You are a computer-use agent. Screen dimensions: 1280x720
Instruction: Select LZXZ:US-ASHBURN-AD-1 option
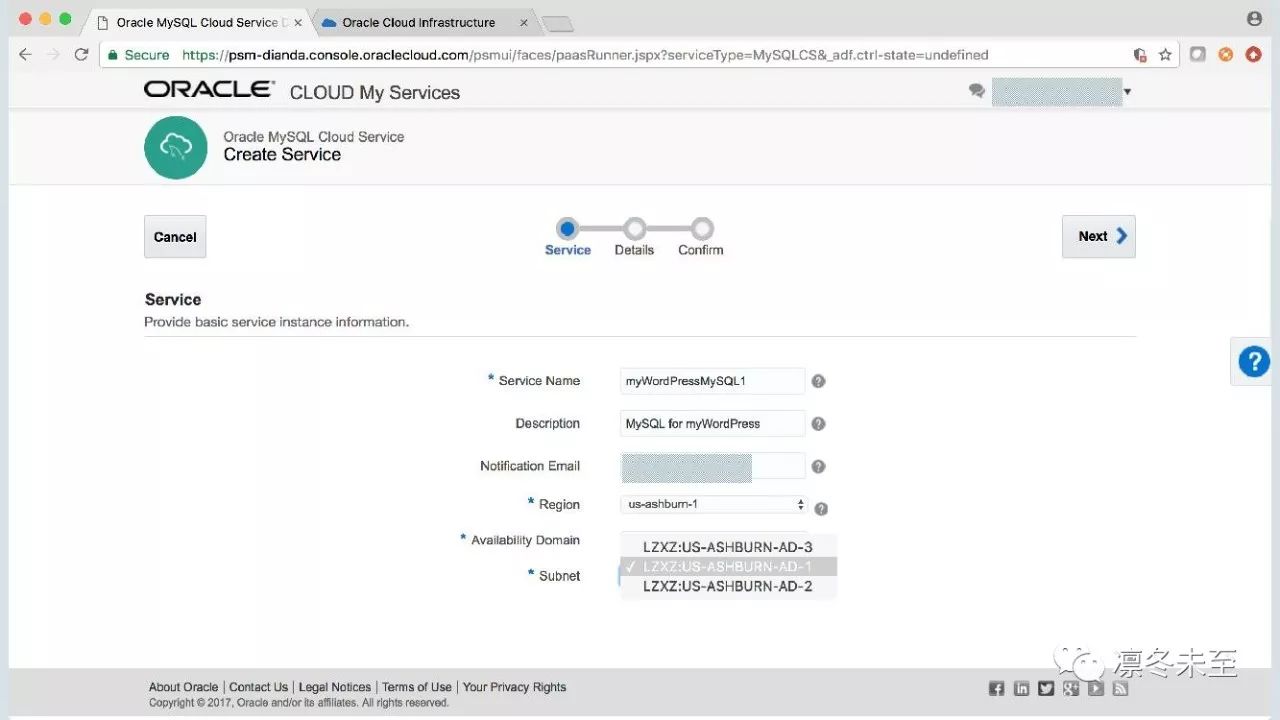point(728,567)
